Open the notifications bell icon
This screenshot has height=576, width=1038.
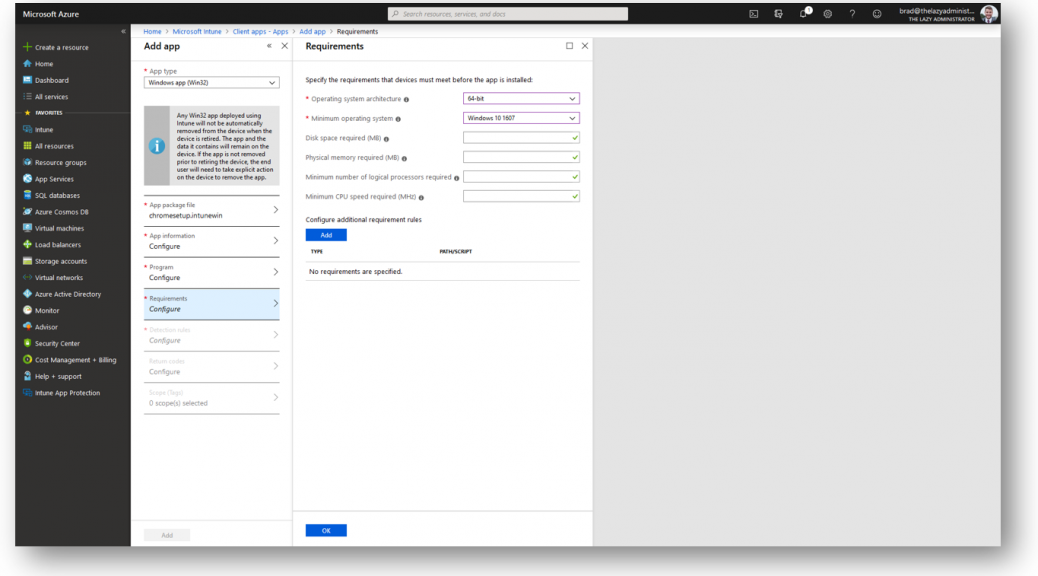pos(804,13)
